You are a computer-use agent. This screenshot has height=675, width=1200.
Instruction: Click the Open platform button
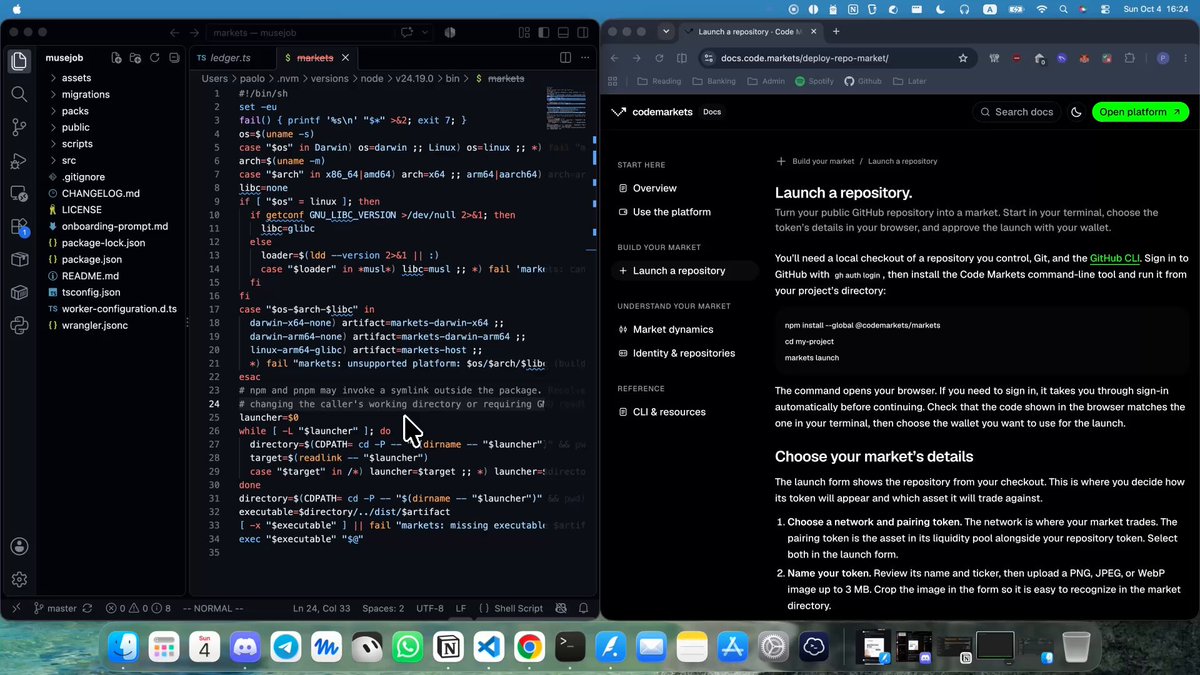[1140, 112]
